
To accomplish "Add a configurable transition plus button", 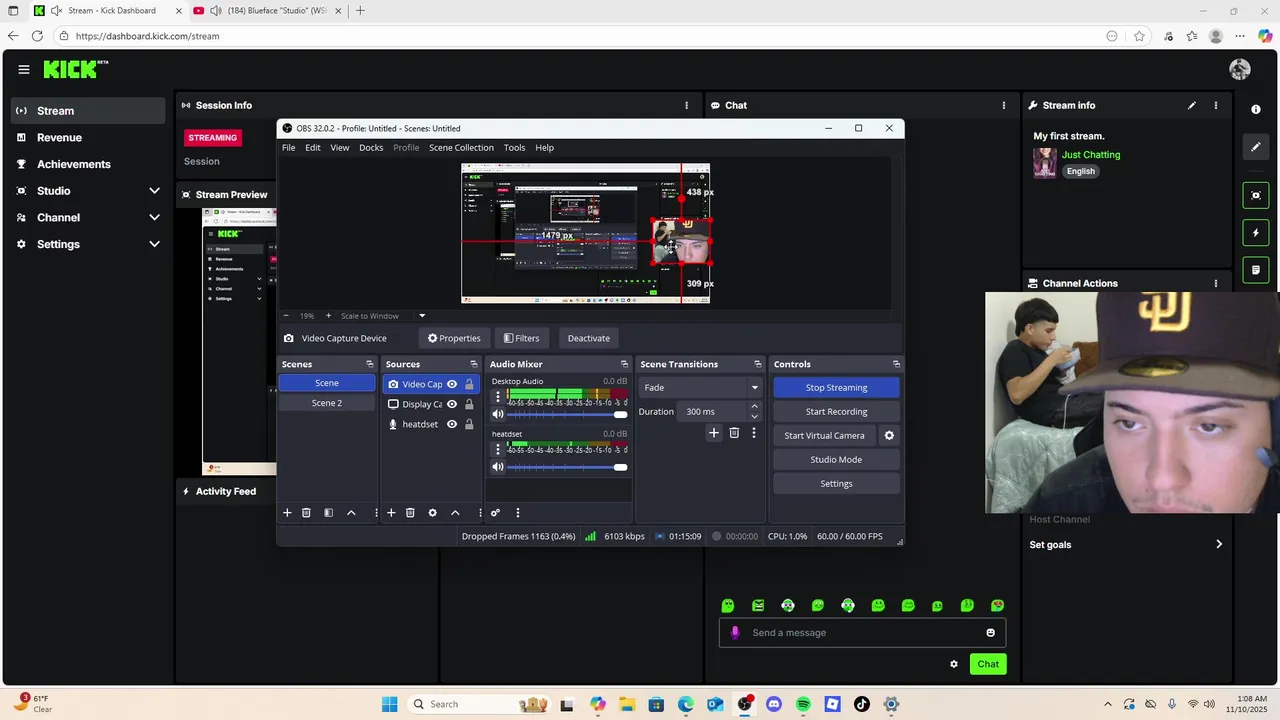I will coord(714,433).
